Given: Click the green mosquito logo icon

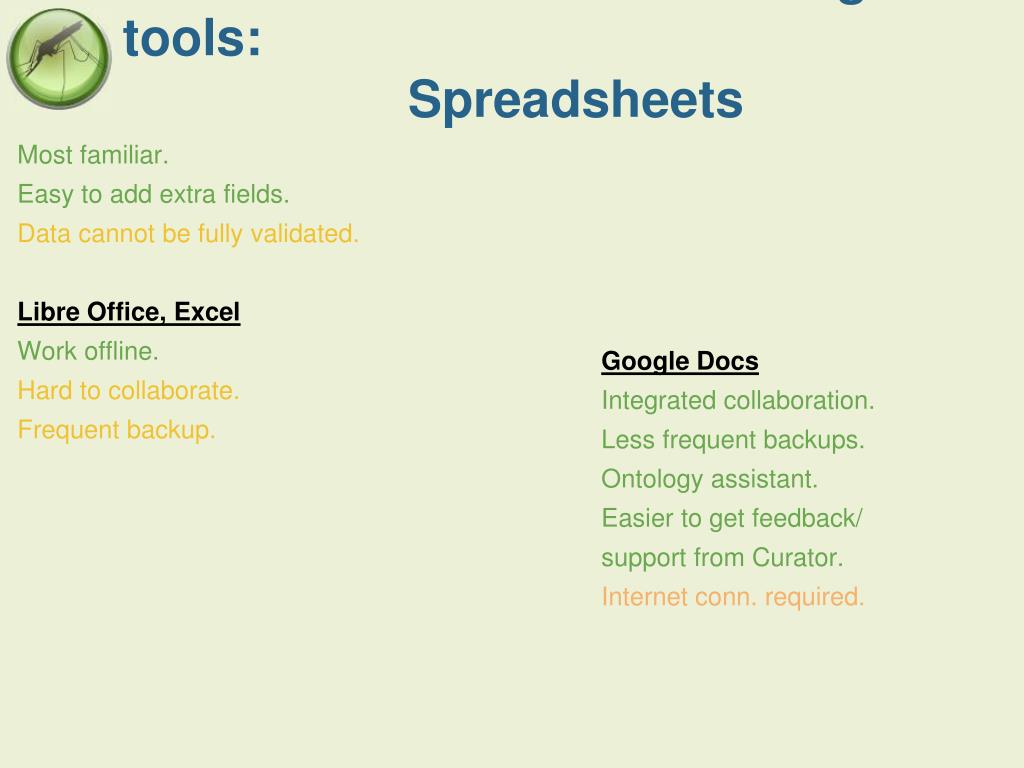Looking at the screenshot, I should (59, 59).
